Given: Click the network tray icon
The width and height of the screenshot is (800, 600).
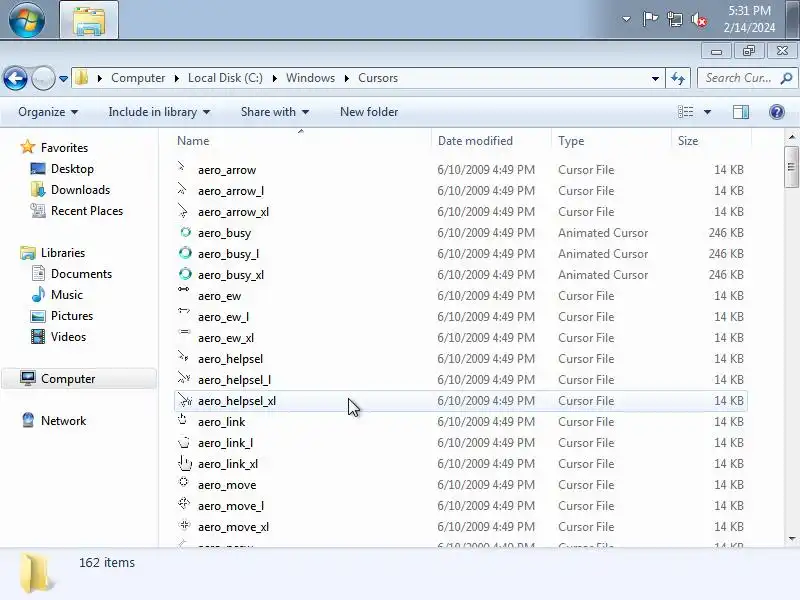Looking at the screenshot, I should [x=674, y=19].
